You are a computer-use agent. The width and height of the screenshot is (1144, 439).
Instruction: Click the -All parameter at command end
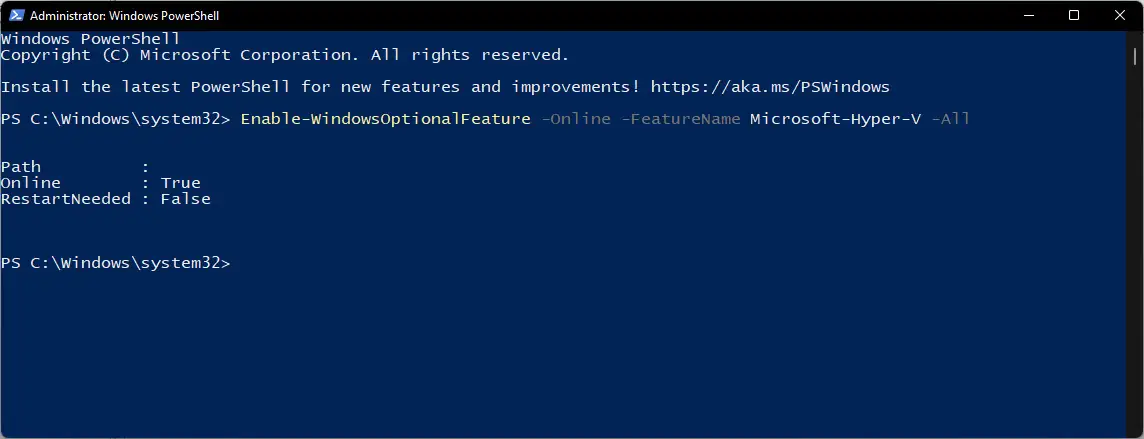click(x=951, y=118)
